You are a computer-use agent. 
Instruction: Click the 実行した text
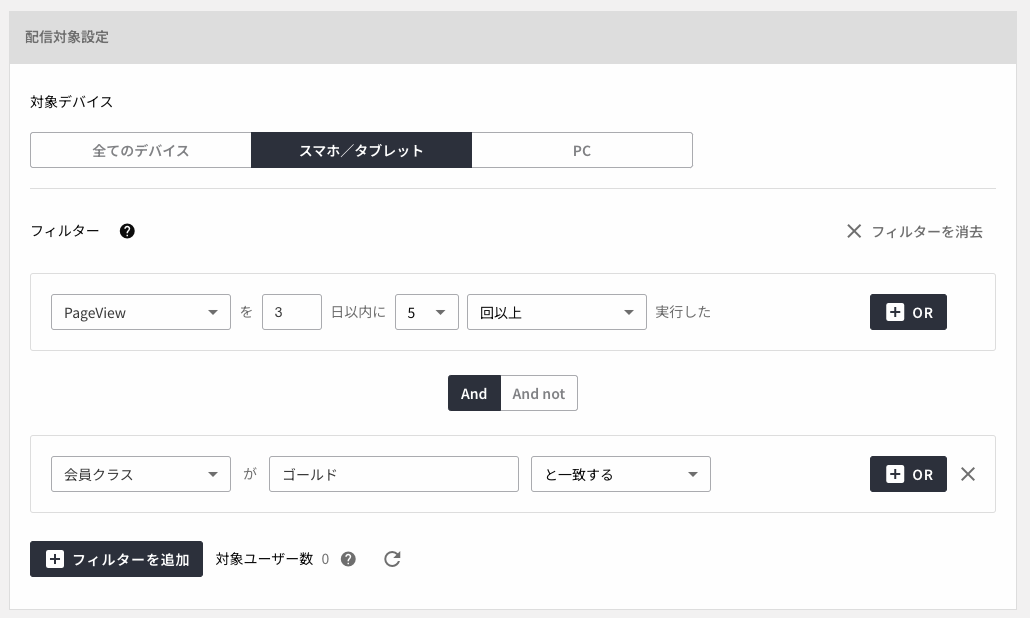coord(683,312)
